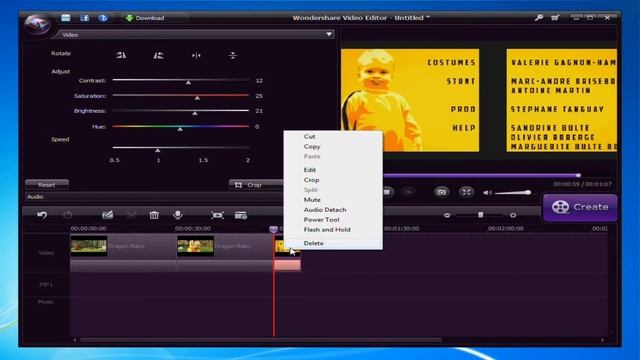Click timeline ruler mark 00:02:00:00

(506, 229)
